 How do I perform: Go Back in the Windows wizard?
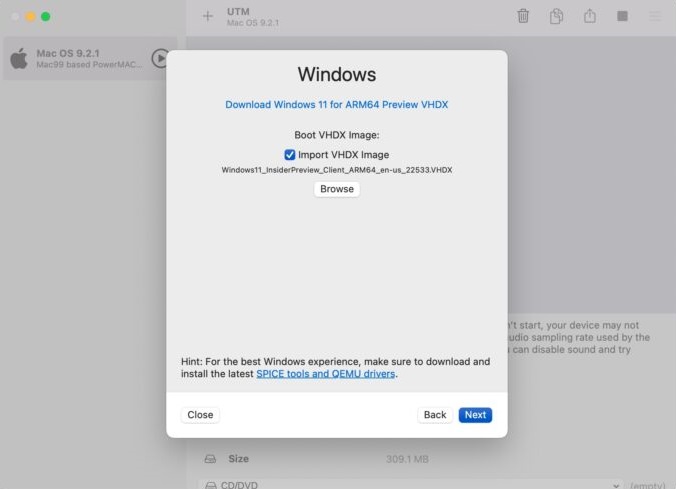coord(435,415)
